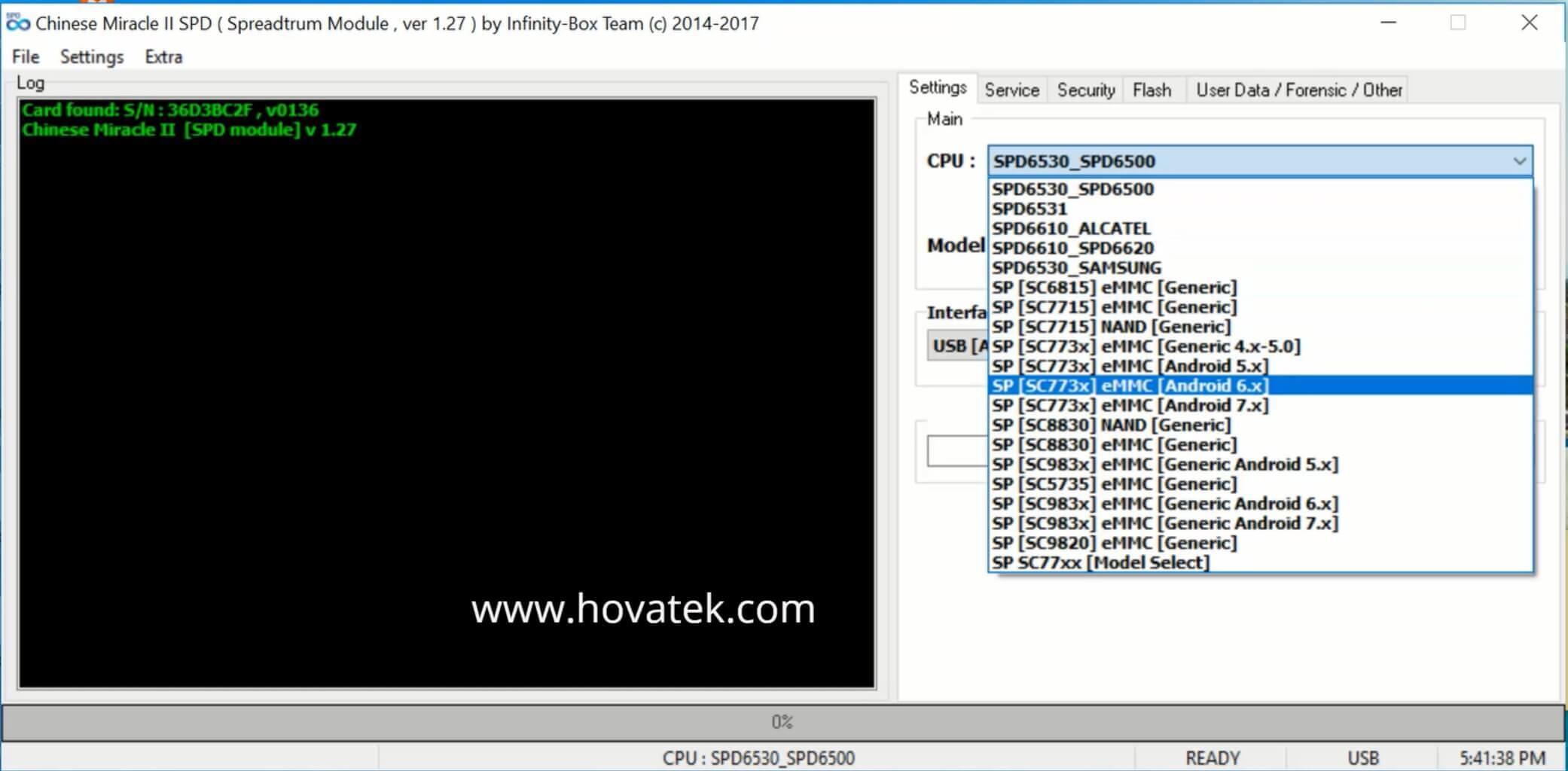
Task: Select SP [SC7715] NAND [Generic]
Action: click(x=1260, y=326)
